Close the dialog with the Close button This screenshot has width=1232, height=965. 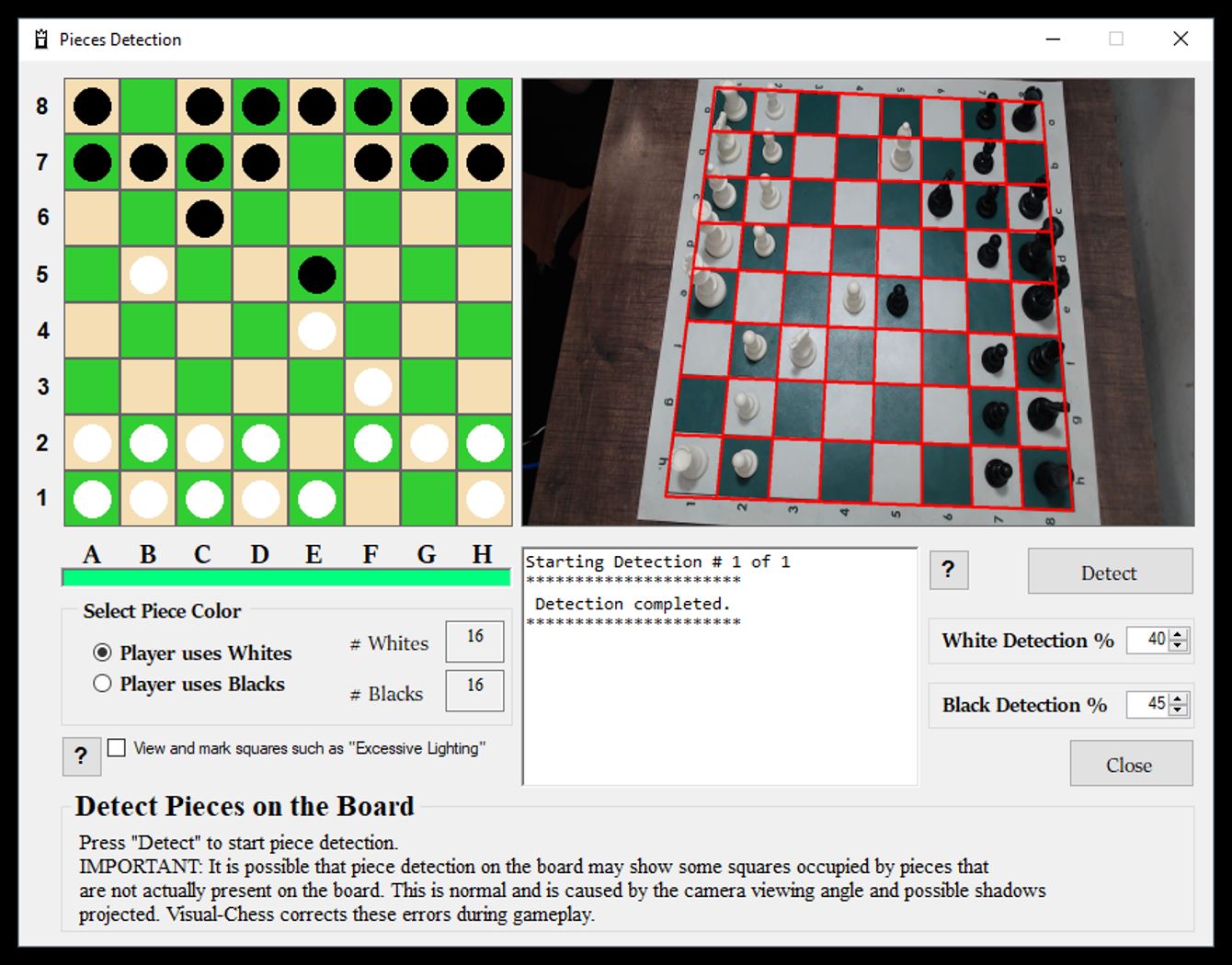point(1131,764)
